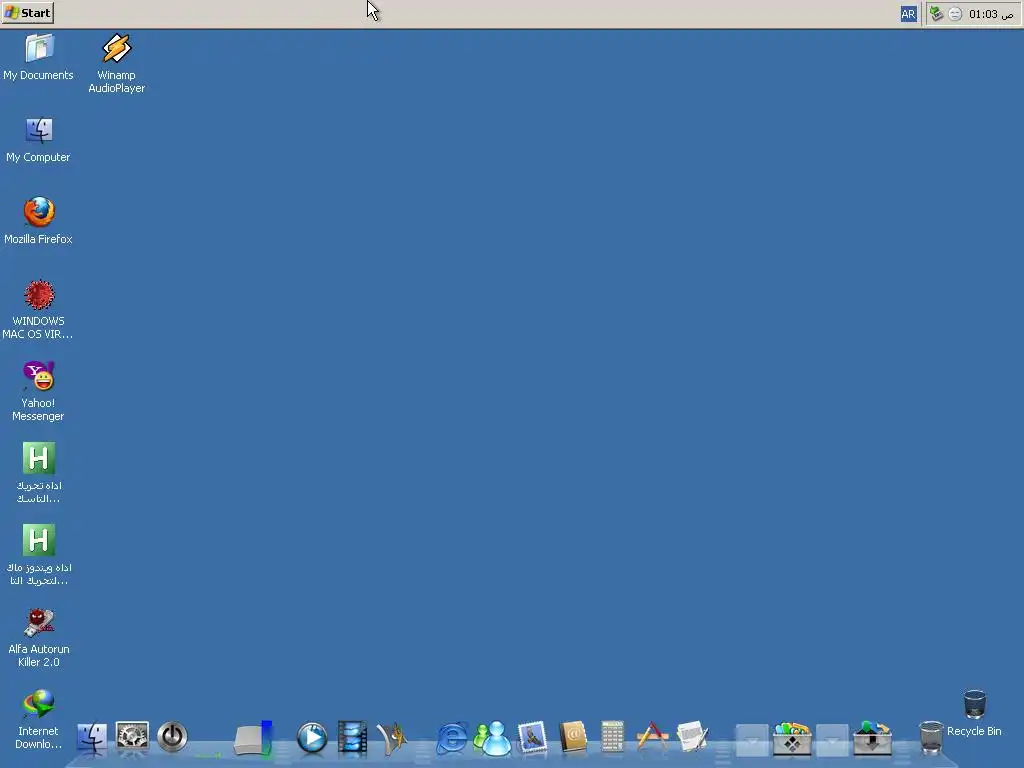Viewport: 1024px width, 768px height.
Task: Select the My Computer desktop icon
Action: 39,140
